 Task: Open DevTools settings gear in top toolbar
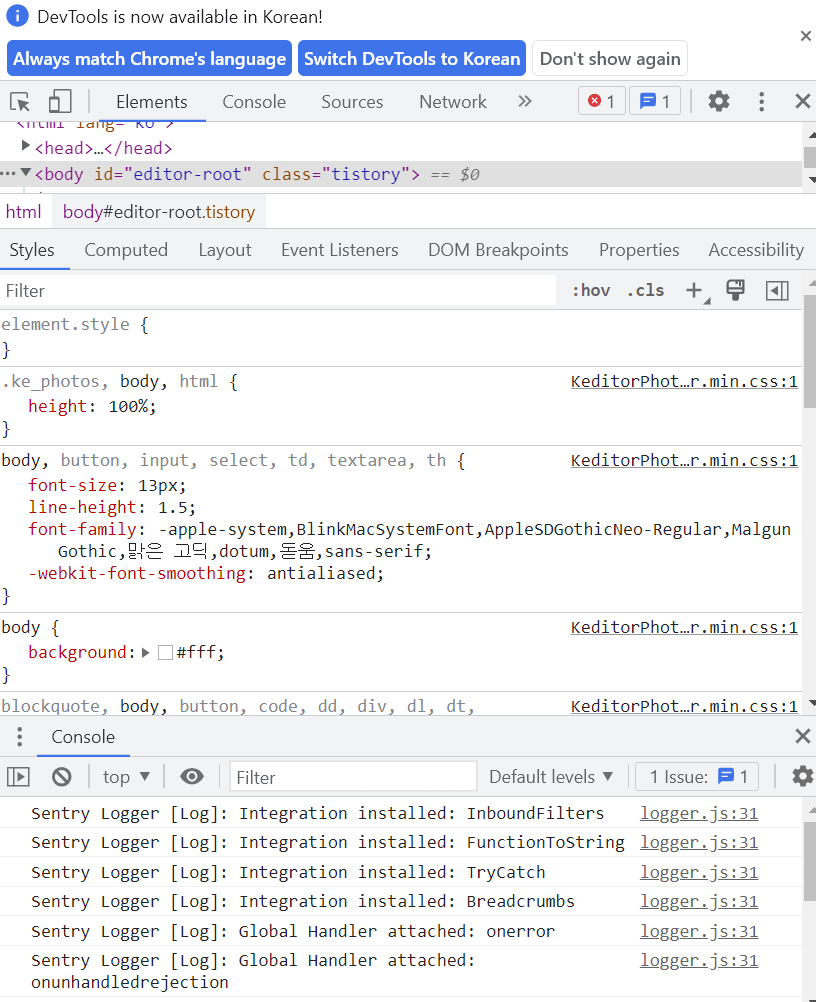coord(718,101)
